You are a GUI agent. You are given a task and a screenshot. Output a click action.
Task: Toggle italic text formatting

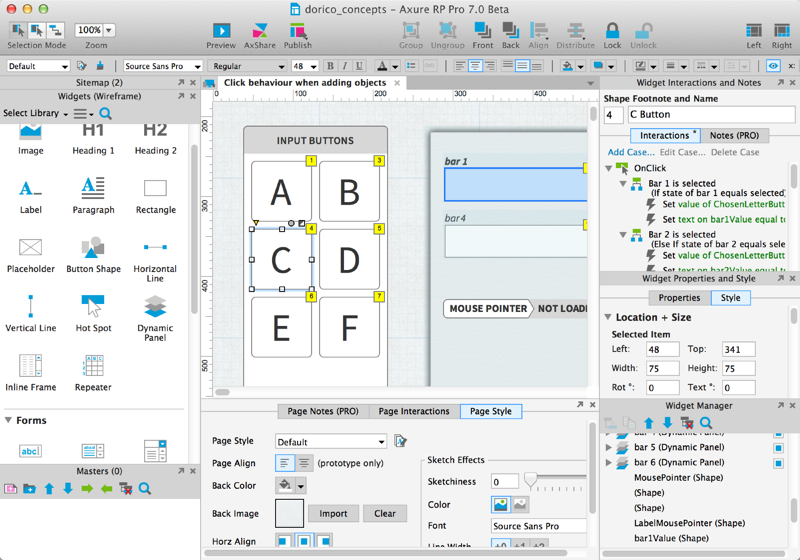click(344, 66)
